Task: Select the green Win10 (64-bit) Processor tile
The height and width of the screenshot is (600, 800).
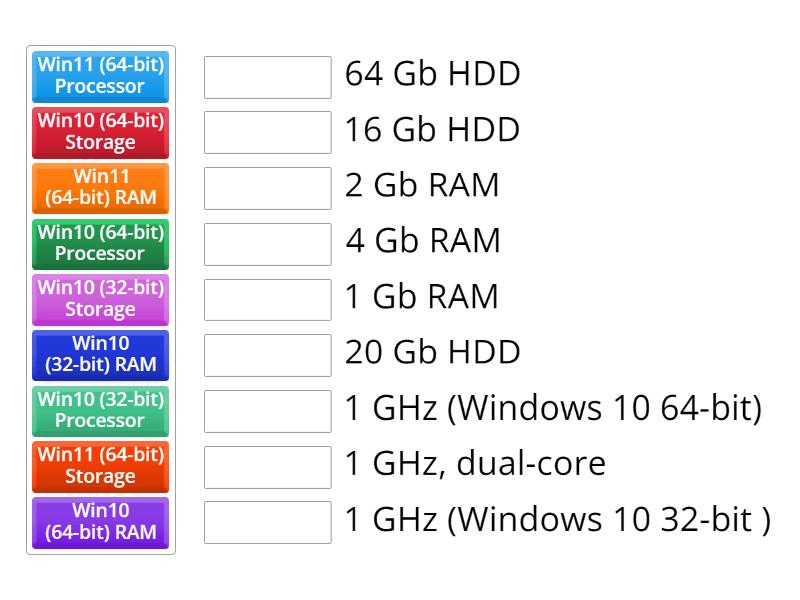Action: point(100,243)
